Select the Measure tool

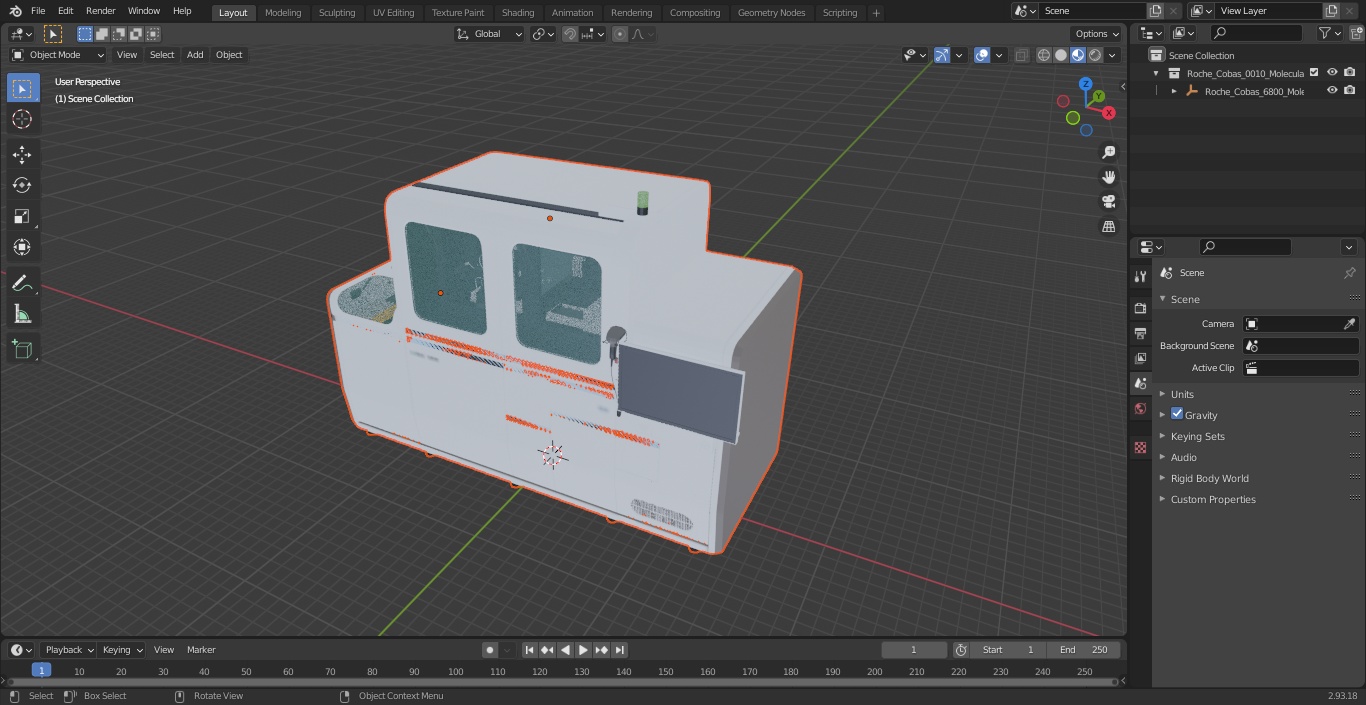(22, 314)
